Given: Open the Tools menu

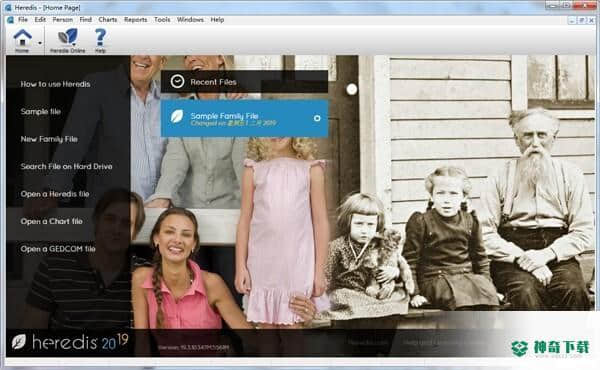Looking at the screenshot, I should 162,20.
